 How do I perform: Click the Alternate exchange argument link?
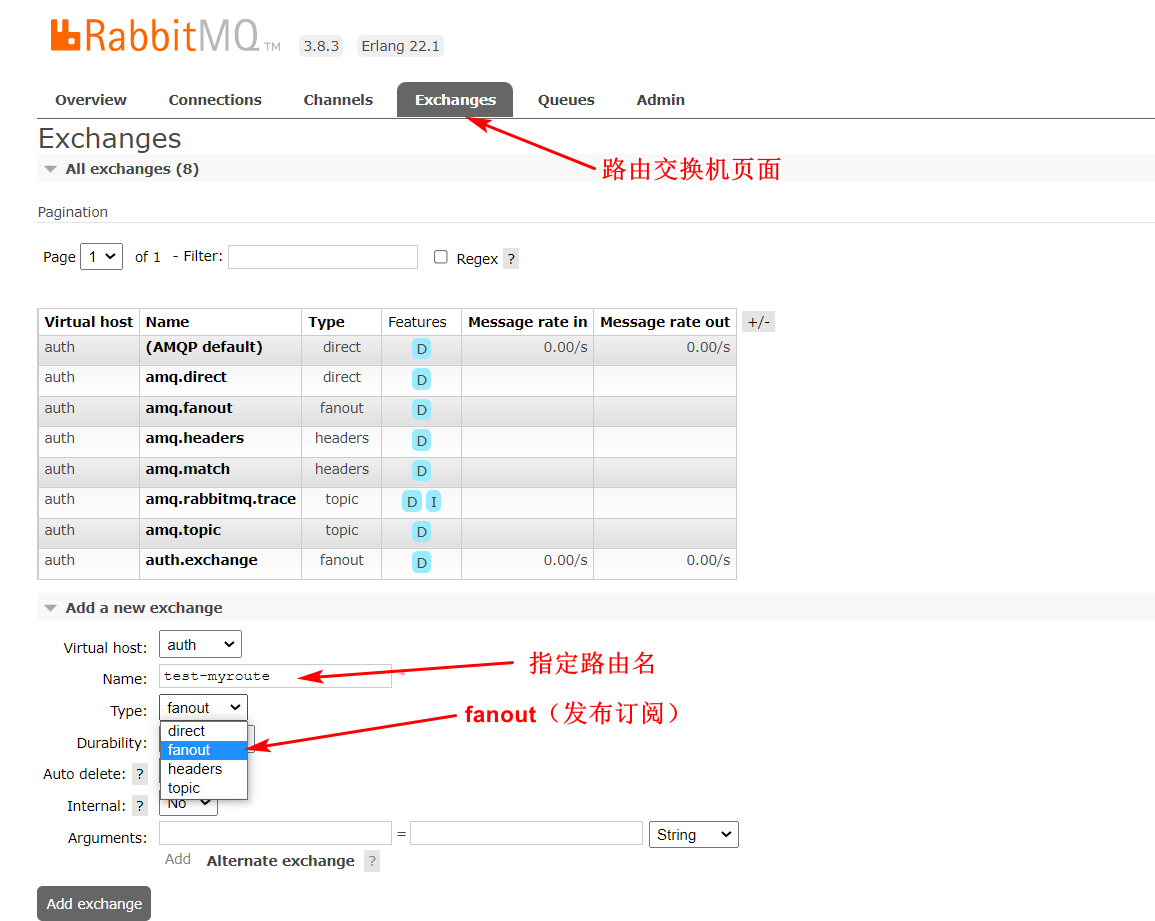tap(281, 861)
